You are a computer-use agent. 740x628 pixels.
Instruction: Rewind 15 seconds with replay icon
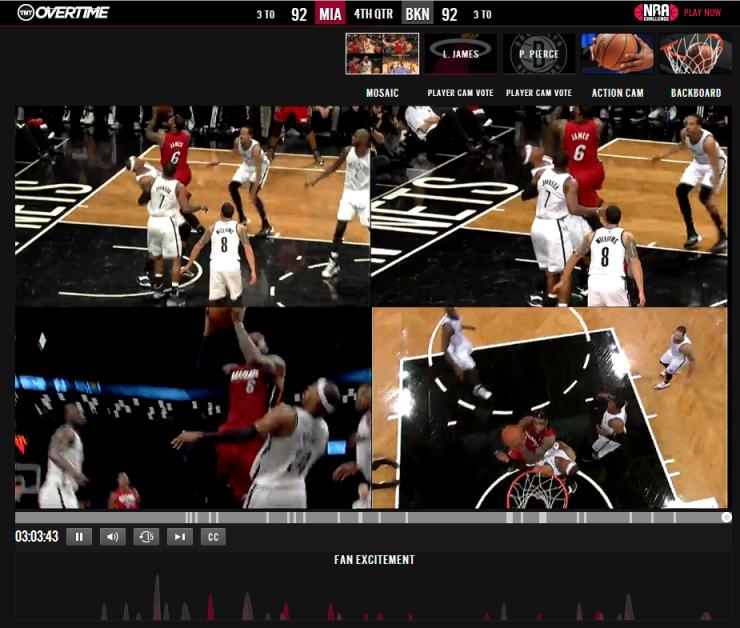click(x=146, y=537)
